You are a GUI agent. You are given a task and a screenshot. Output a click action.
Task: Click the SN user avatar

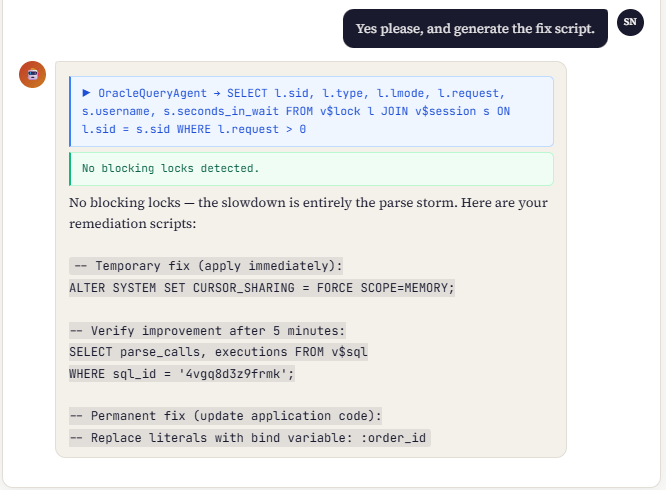pos(630,22)
